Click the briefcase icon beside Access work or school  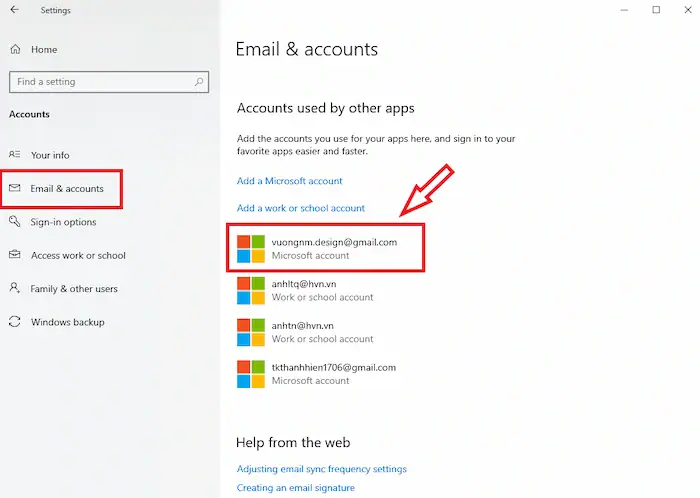coord(15,254)
